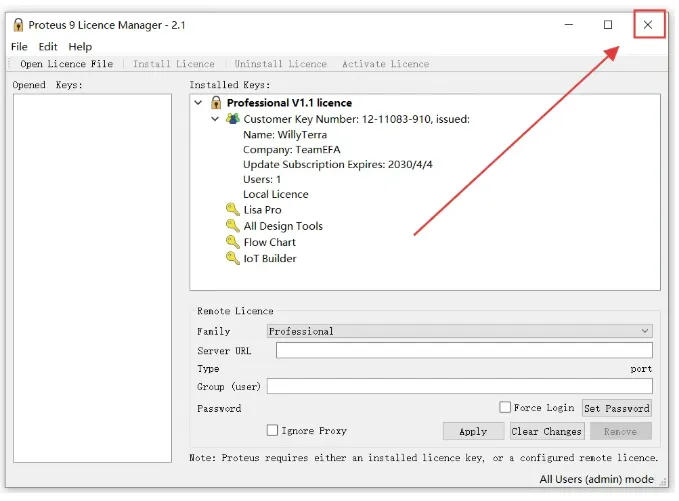
Task: Open the Edit menu
Action: pyautogui.click(x=48, y=47)
